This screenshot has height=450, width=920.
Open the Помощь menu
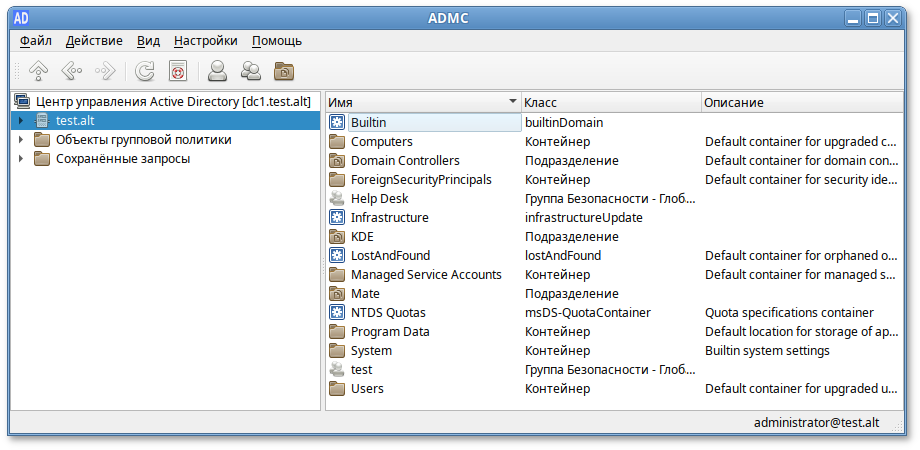point(277,40)
